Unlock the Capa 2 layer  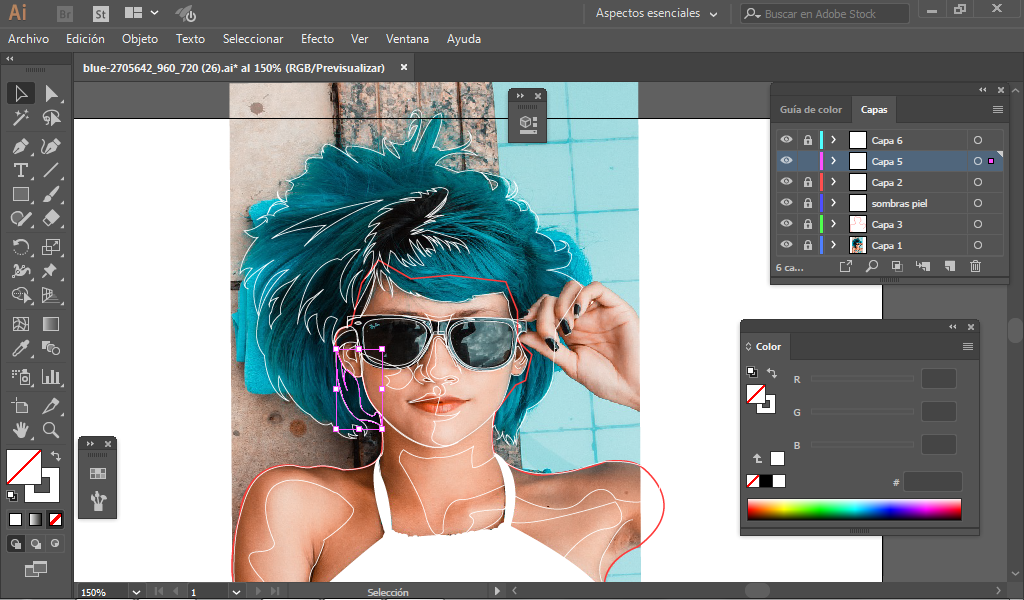coord(808,182)
